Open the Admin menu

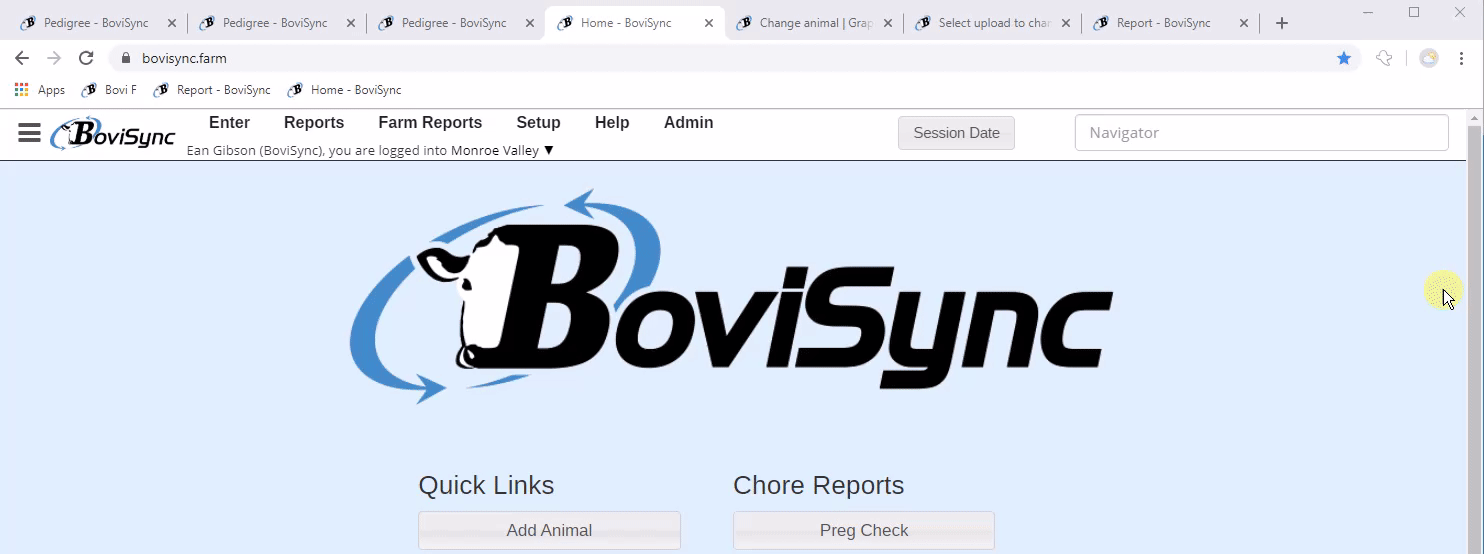[x=689, y=123]
